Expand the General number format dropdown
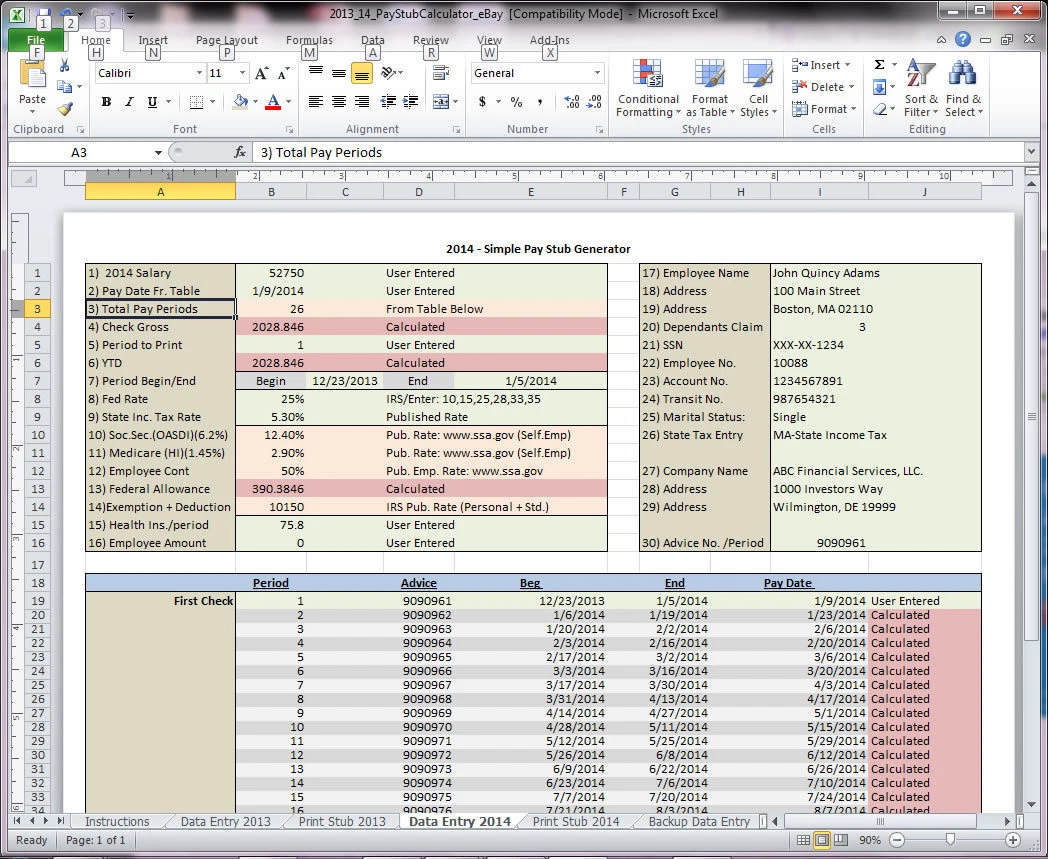 click(598, 73)
